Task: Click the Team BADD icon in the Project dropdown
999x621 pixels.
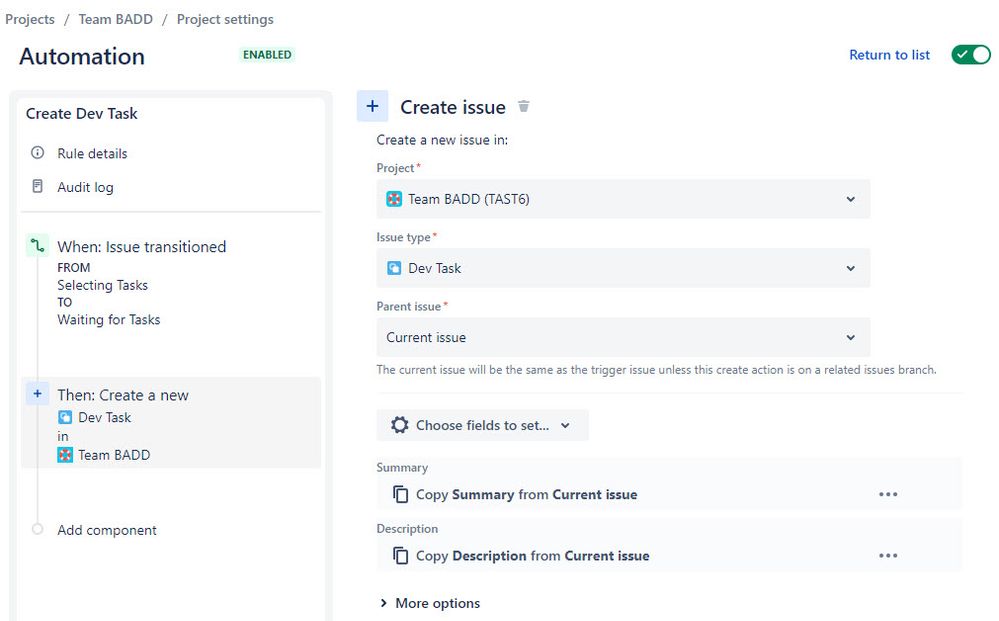Action: click(394, 199)
